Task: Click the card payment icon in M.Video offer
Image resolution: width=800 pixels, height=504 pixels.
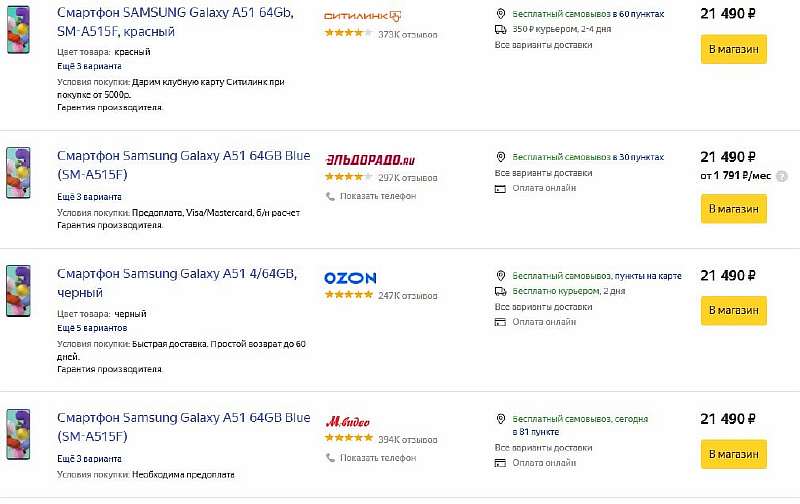Action: pos(501,463)
